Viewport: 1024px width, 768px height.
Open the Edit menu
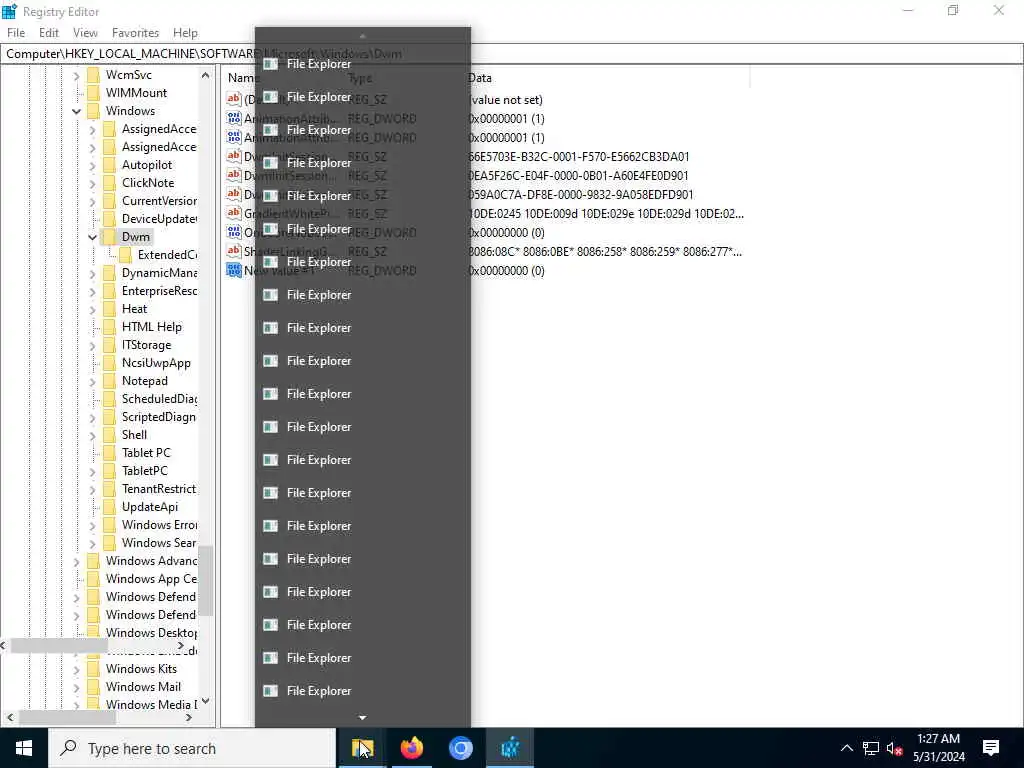pyautogui.click(x=48, y=33)
